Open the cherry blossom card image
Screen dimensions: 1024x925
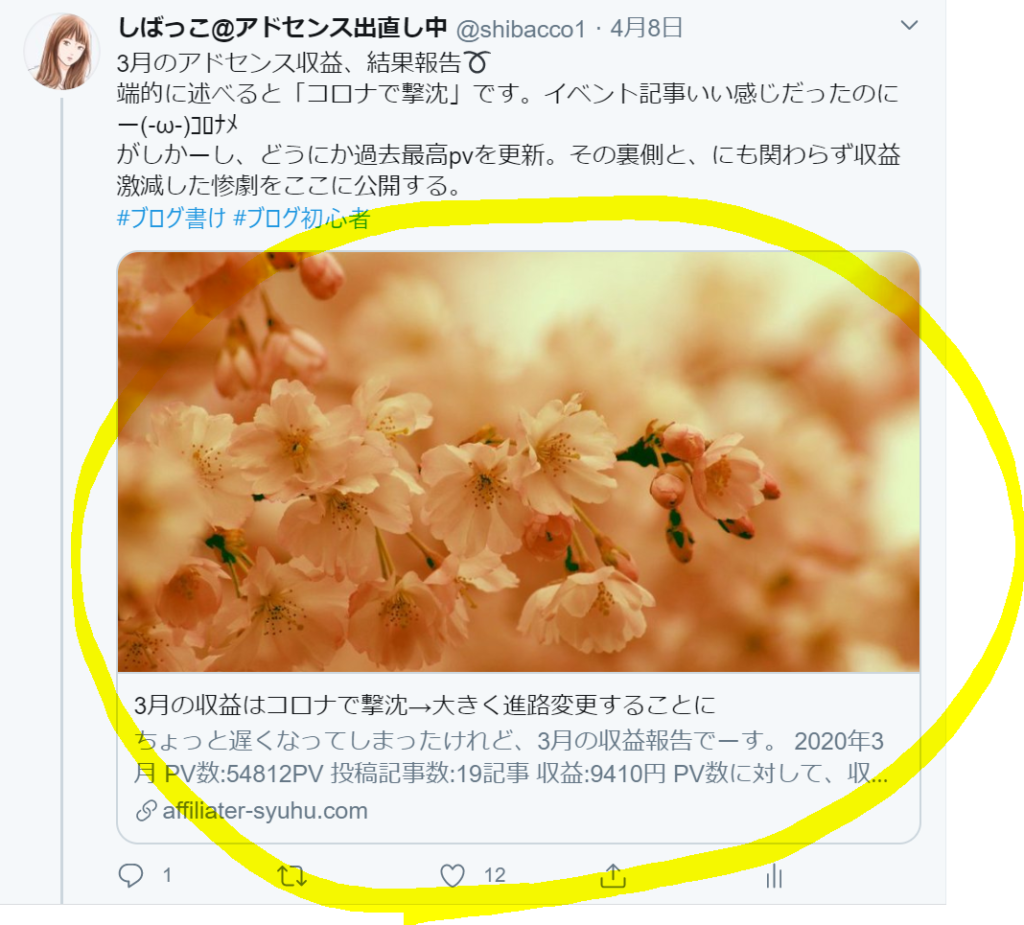coord(519,462)
